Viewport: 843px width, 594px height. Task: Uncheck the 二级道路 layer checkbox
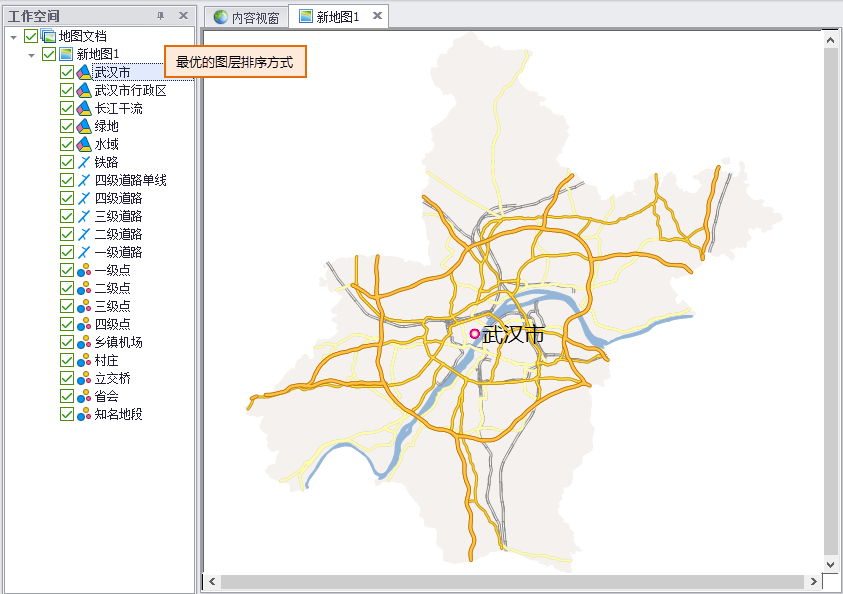[67, 234]
